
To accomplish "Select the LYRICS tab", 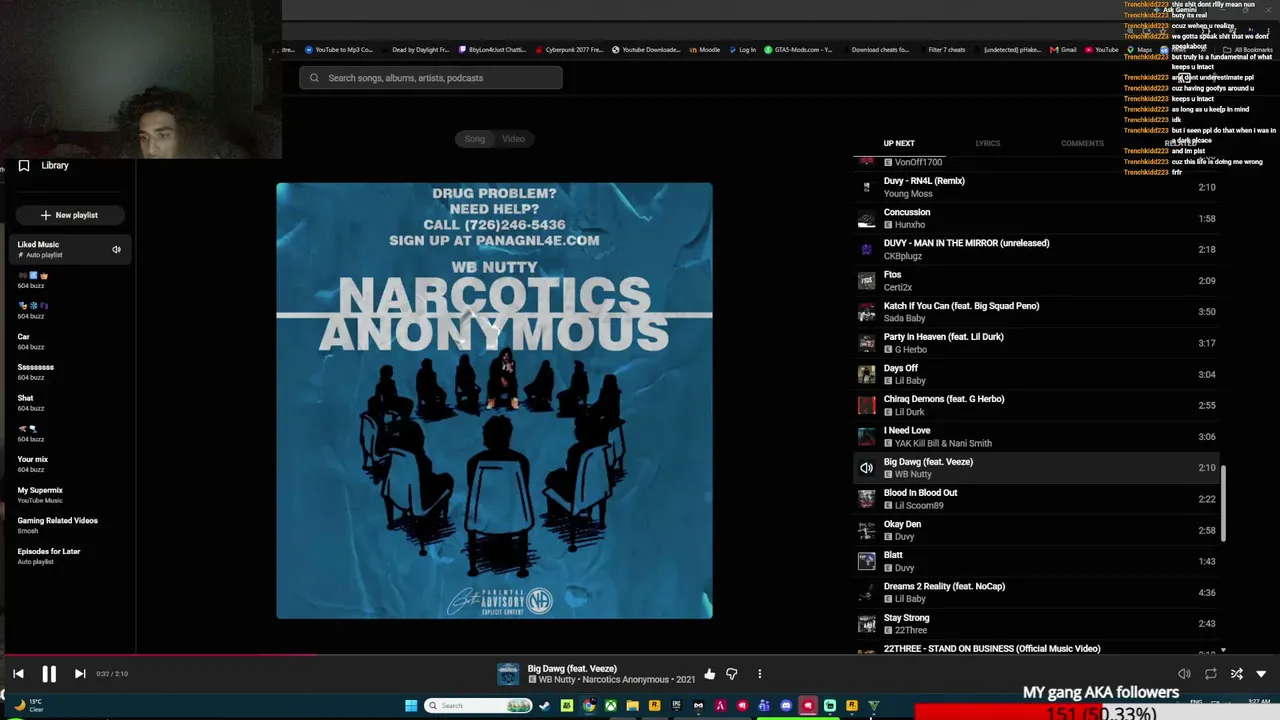I will click(988, 143).
